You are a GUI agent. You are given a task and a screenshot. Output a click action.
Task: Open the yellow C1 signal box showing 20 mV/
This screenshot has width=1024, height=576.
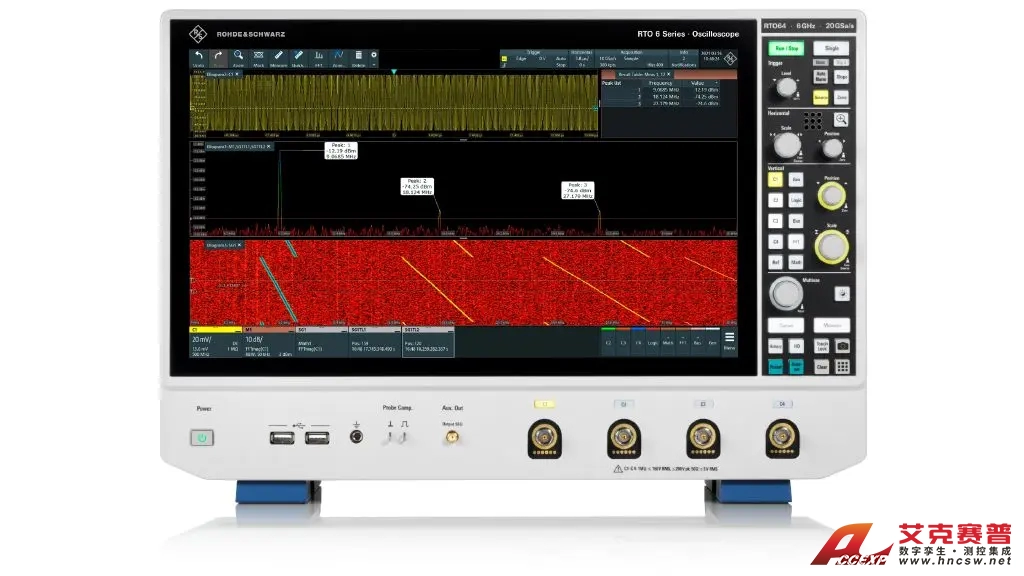coord(216,344)
